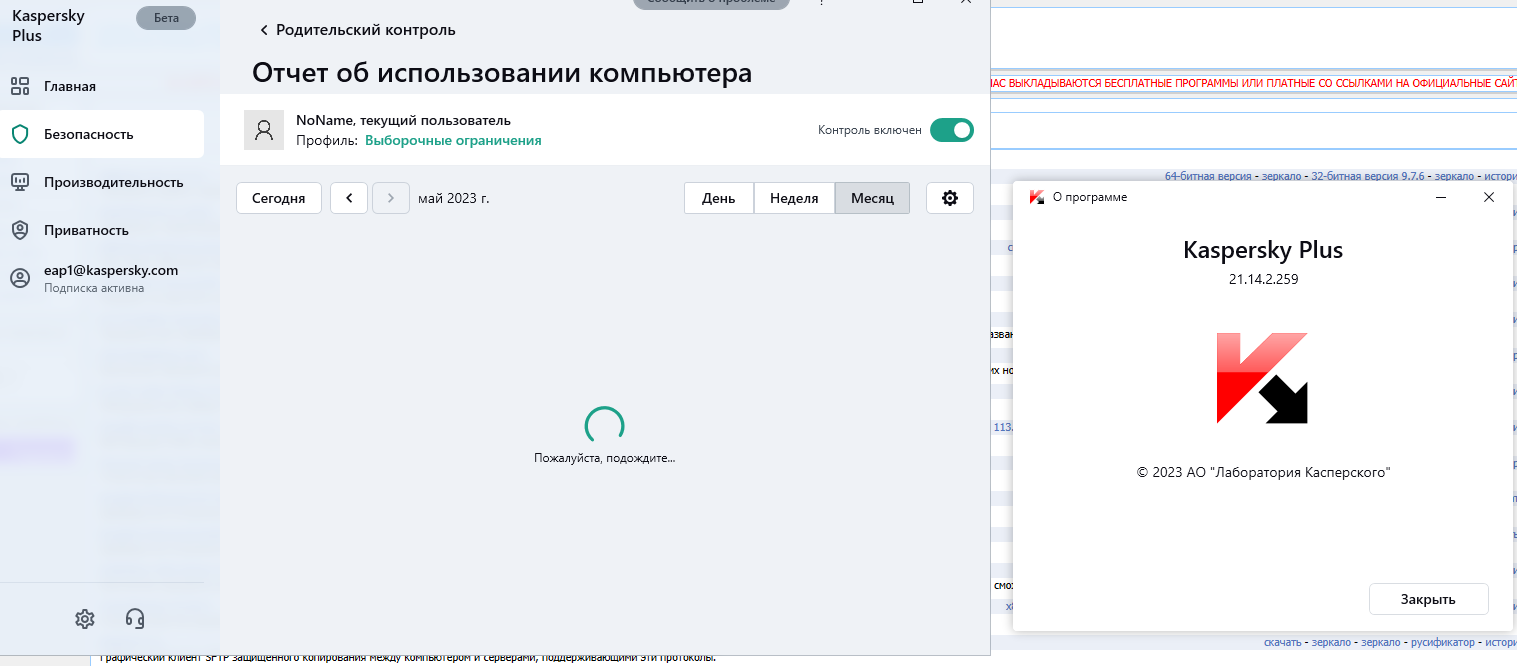Click NoName, текущий пользователь text
This screenshot has width=1517, height=666.
pyautogui.click(x=403, y=121)
